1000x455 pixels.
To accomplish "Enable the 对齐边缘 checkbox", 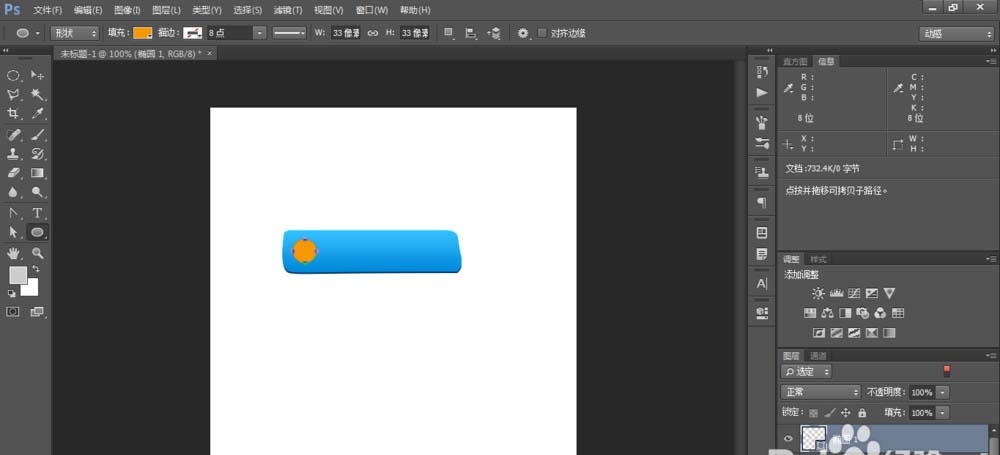I will (542, 33).
